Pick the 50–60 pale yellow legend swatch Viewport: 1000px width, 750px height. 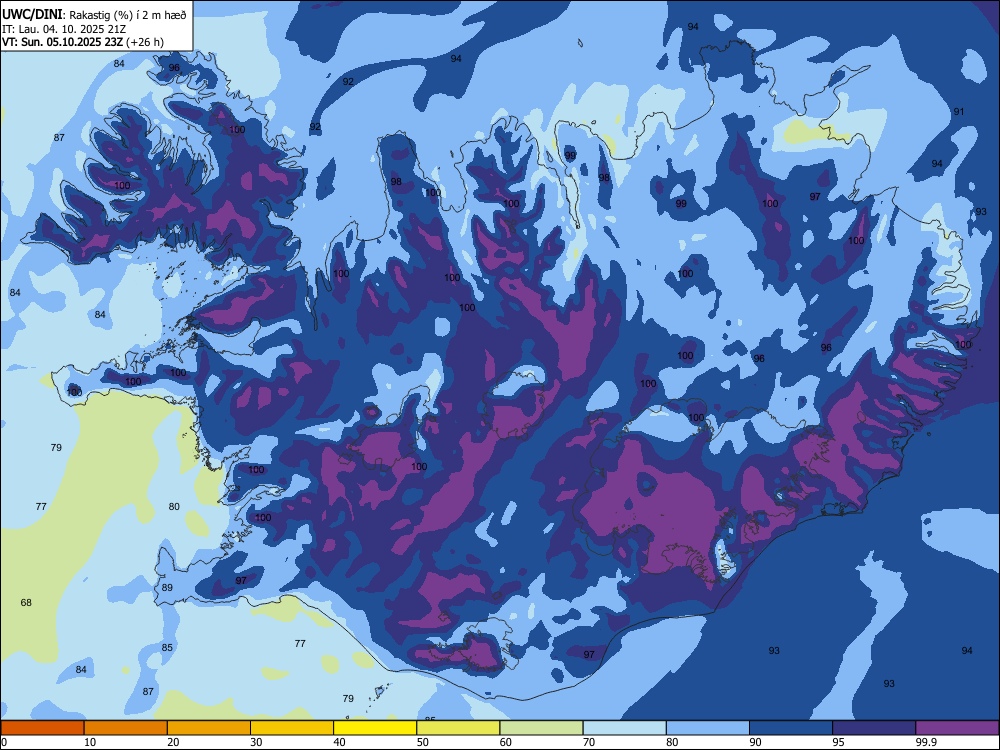[x=459, y=728]
